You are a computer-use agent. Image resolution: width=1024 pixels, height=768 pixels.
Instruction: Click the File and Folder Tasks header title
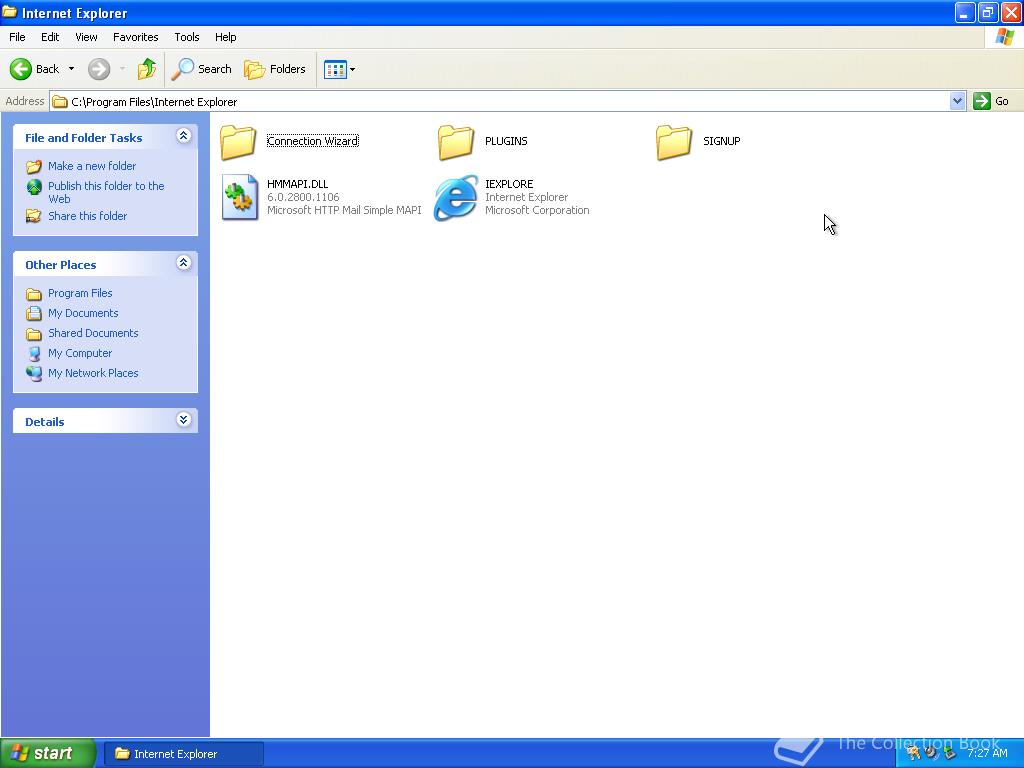click(x=84, y=138)
